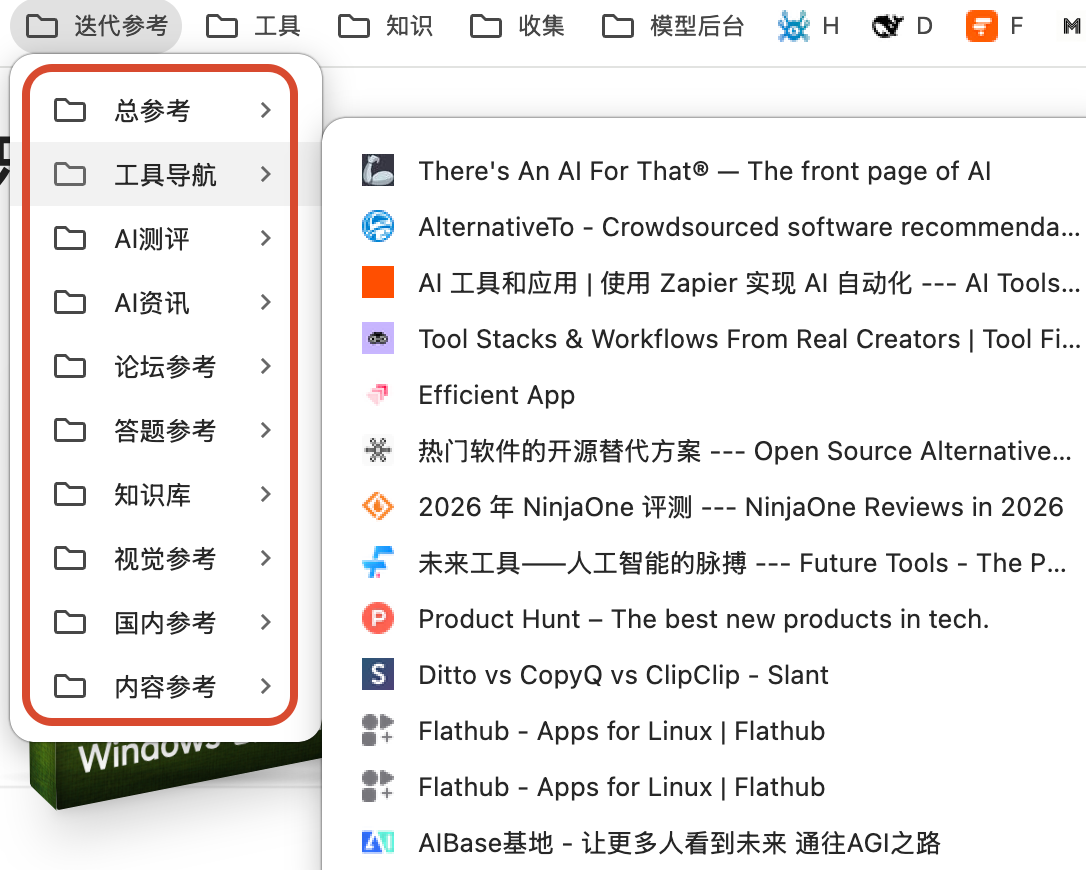
Task: Click the AI资讯 folder icon
Action: 70,302
